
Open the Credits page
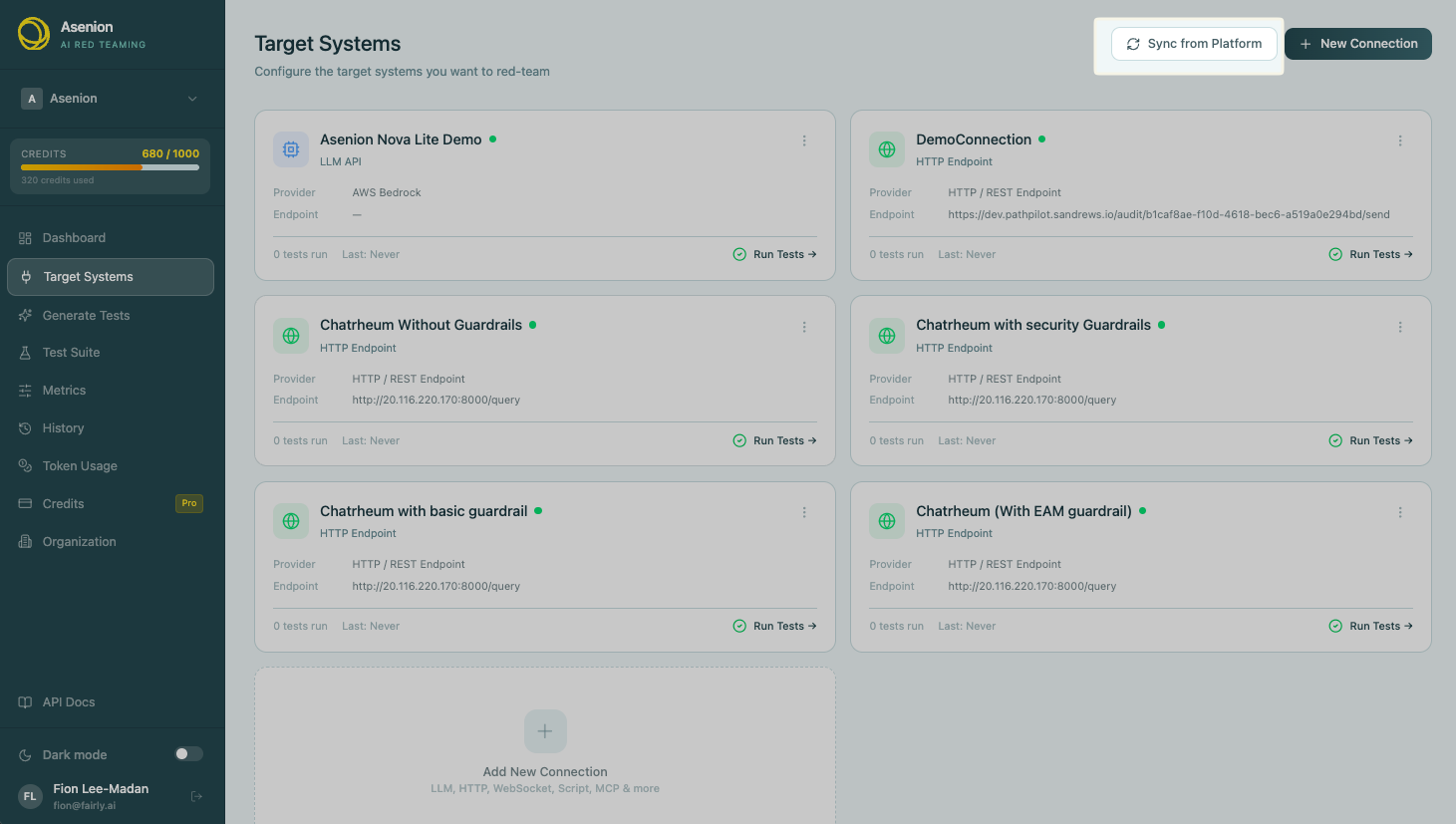pyautogui.click(x=111, y=504)
